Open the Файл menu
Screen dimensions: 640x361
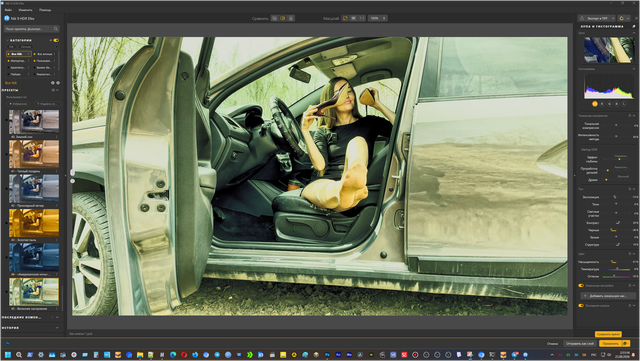pyautogui.click(x=8, y=10)
